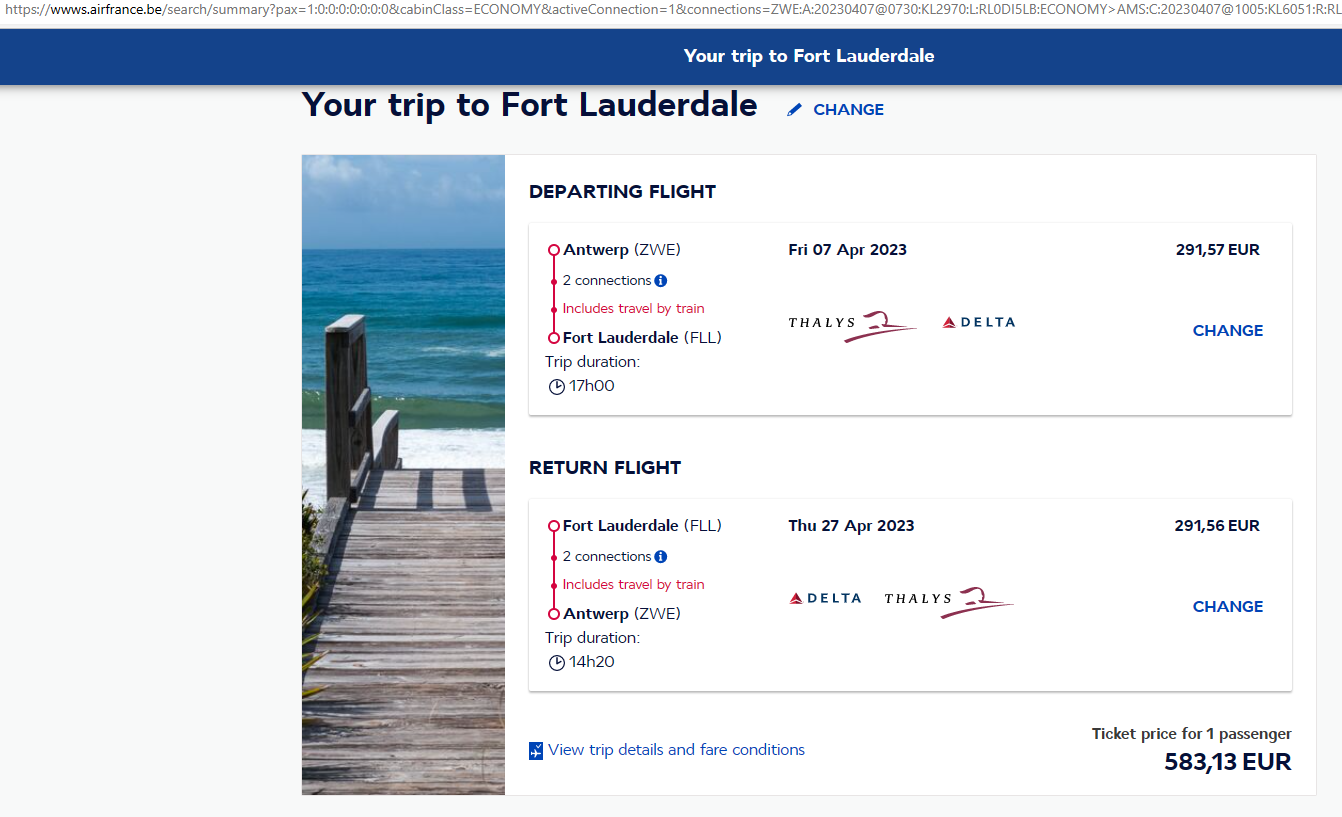Click the plane icon beside View trip details
This screenshot has width=1342, height=817.
click(x=536, y=751)
